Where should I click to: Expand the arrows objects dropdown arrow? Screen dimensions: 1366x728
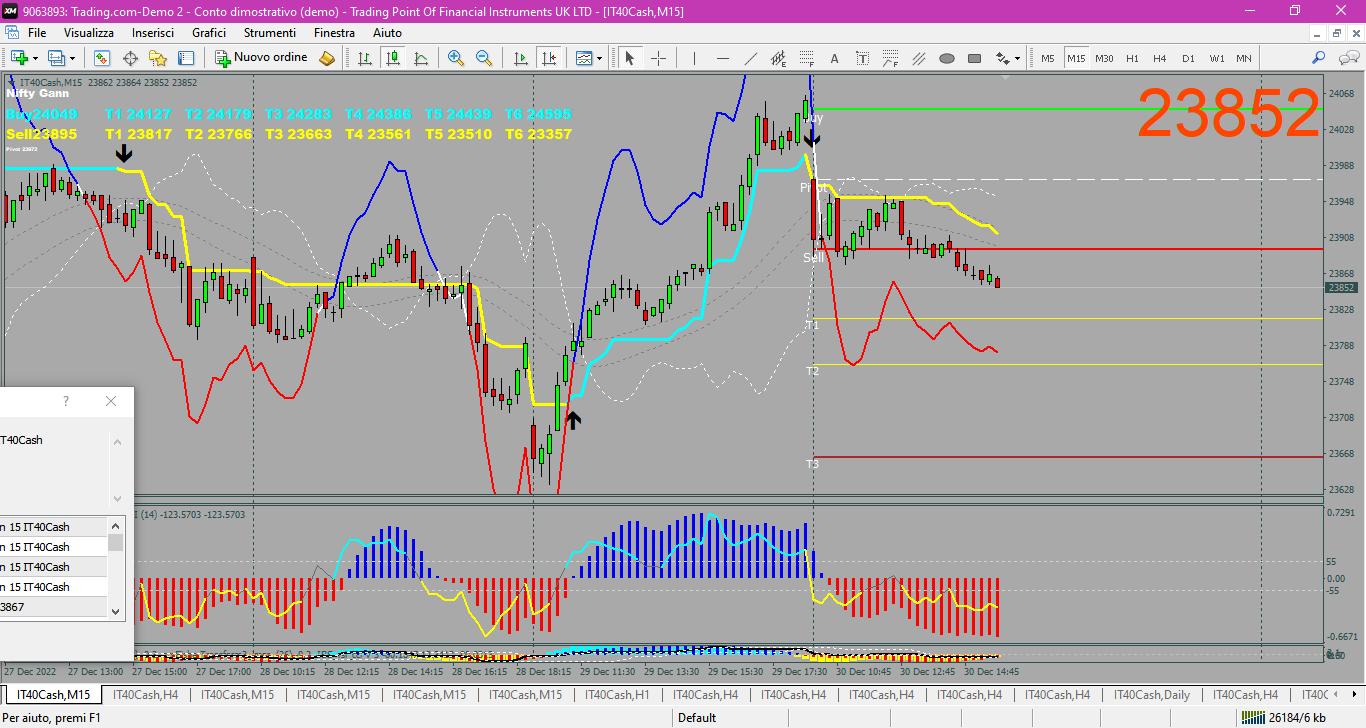coord(1018,58)
